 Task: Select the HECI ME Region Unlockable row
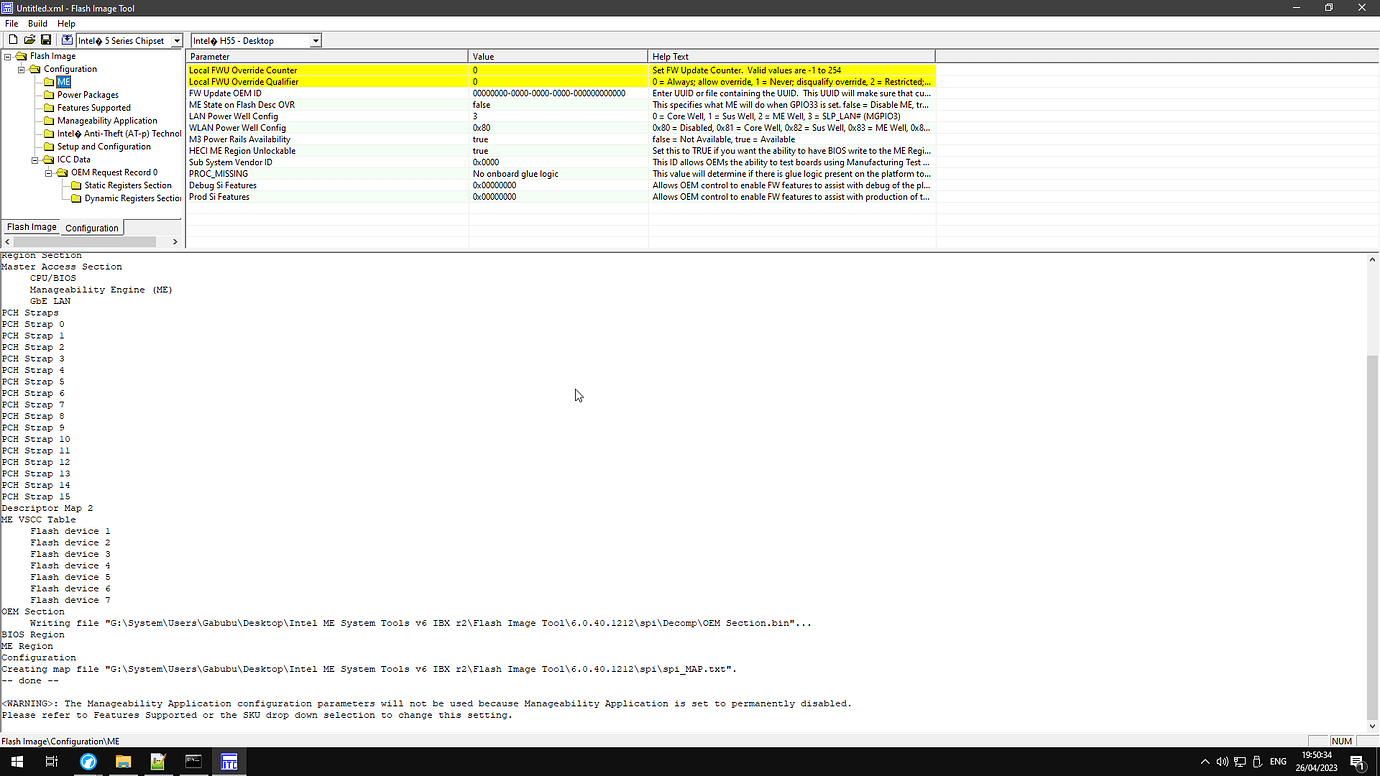(242, 151)
